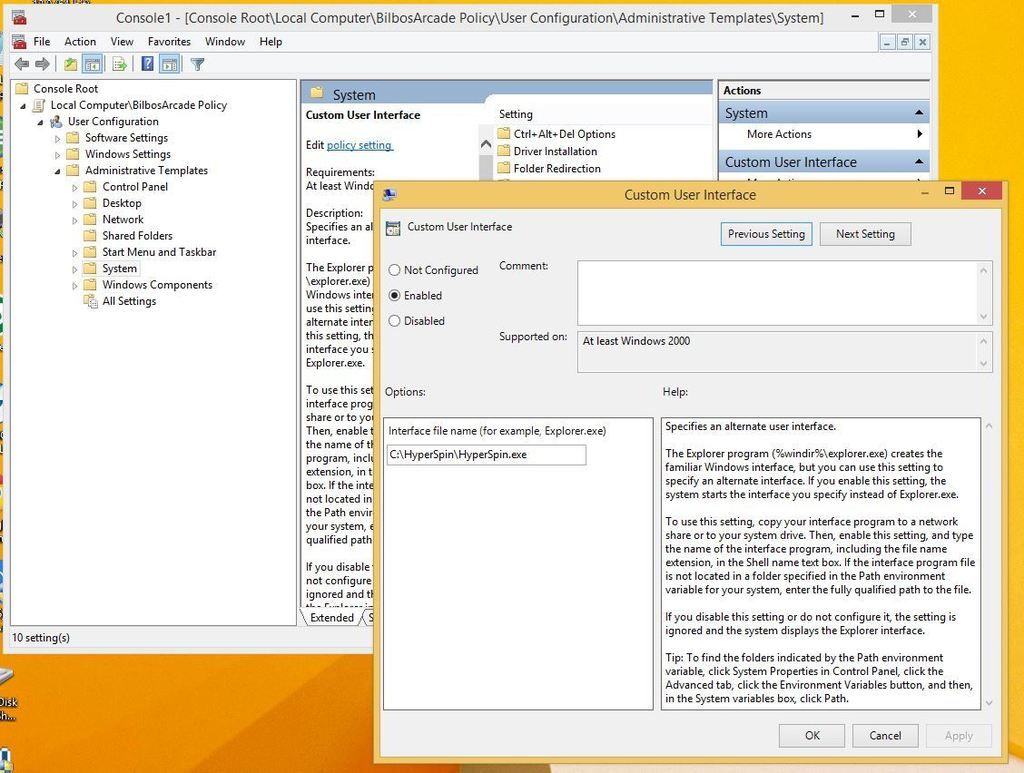Toggle the Show/Hide Action Pane icon
1024x773 pixels.
coord(168,64)
